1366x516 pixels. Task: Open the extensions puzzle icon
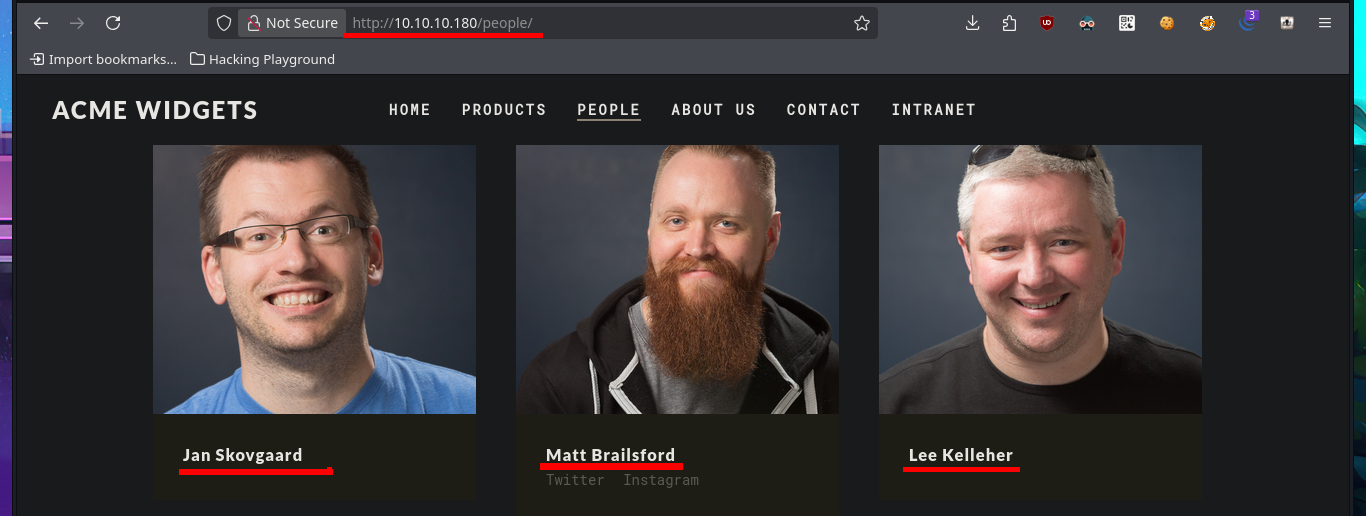click(1009, 23)
